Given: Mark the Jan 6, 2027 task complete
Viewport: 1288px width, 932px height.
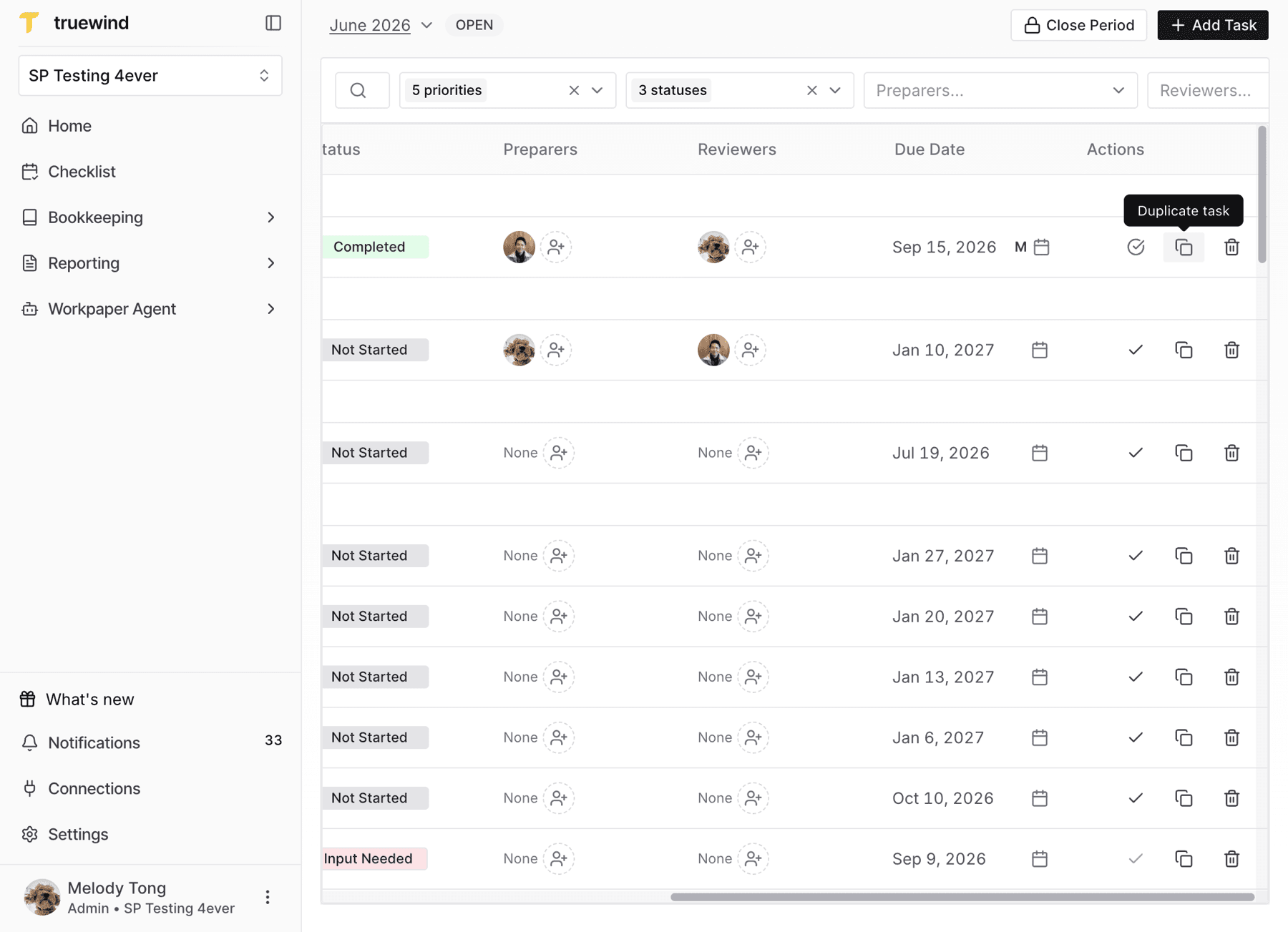Looking at the screenshot, I should [1136, 737].
